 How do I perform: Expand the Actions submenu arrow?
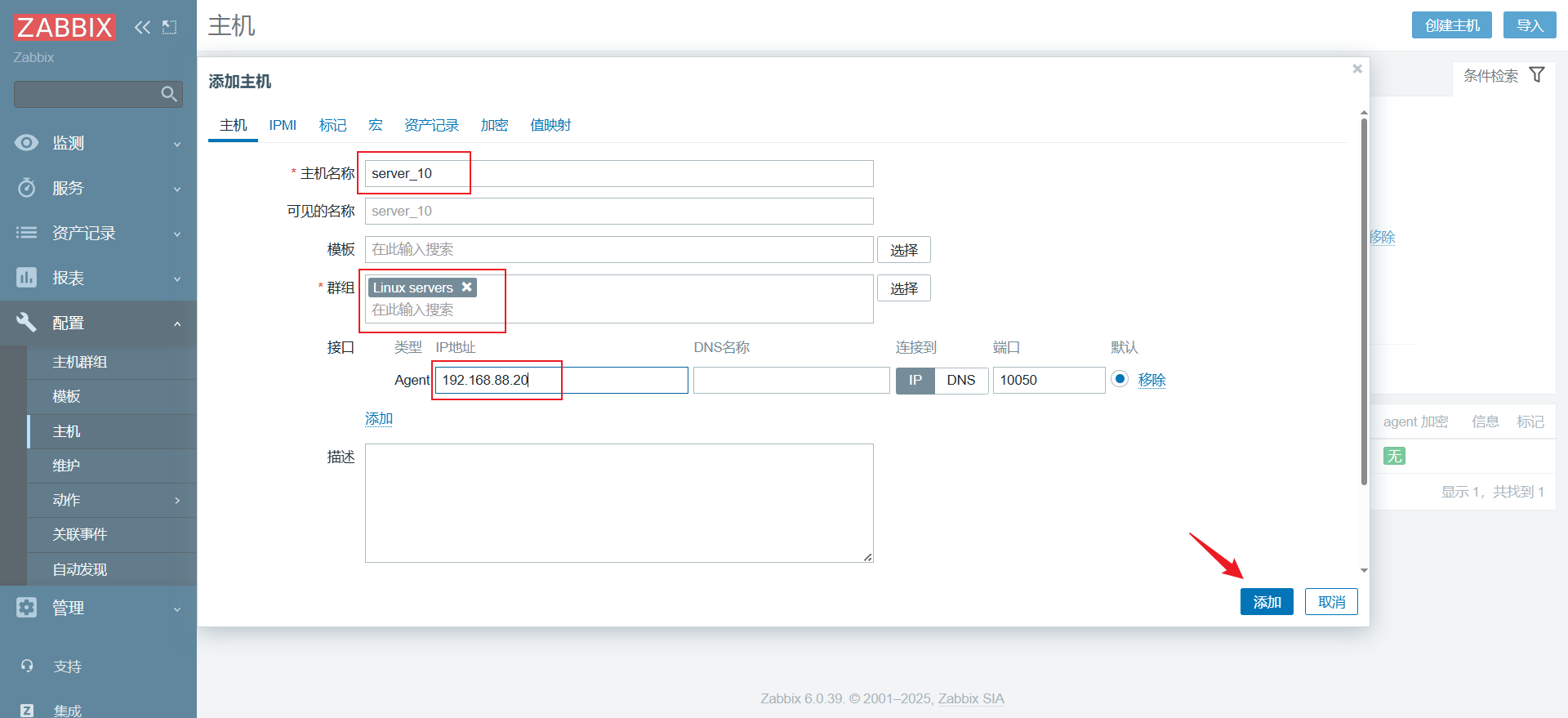[x=177, y=500]
